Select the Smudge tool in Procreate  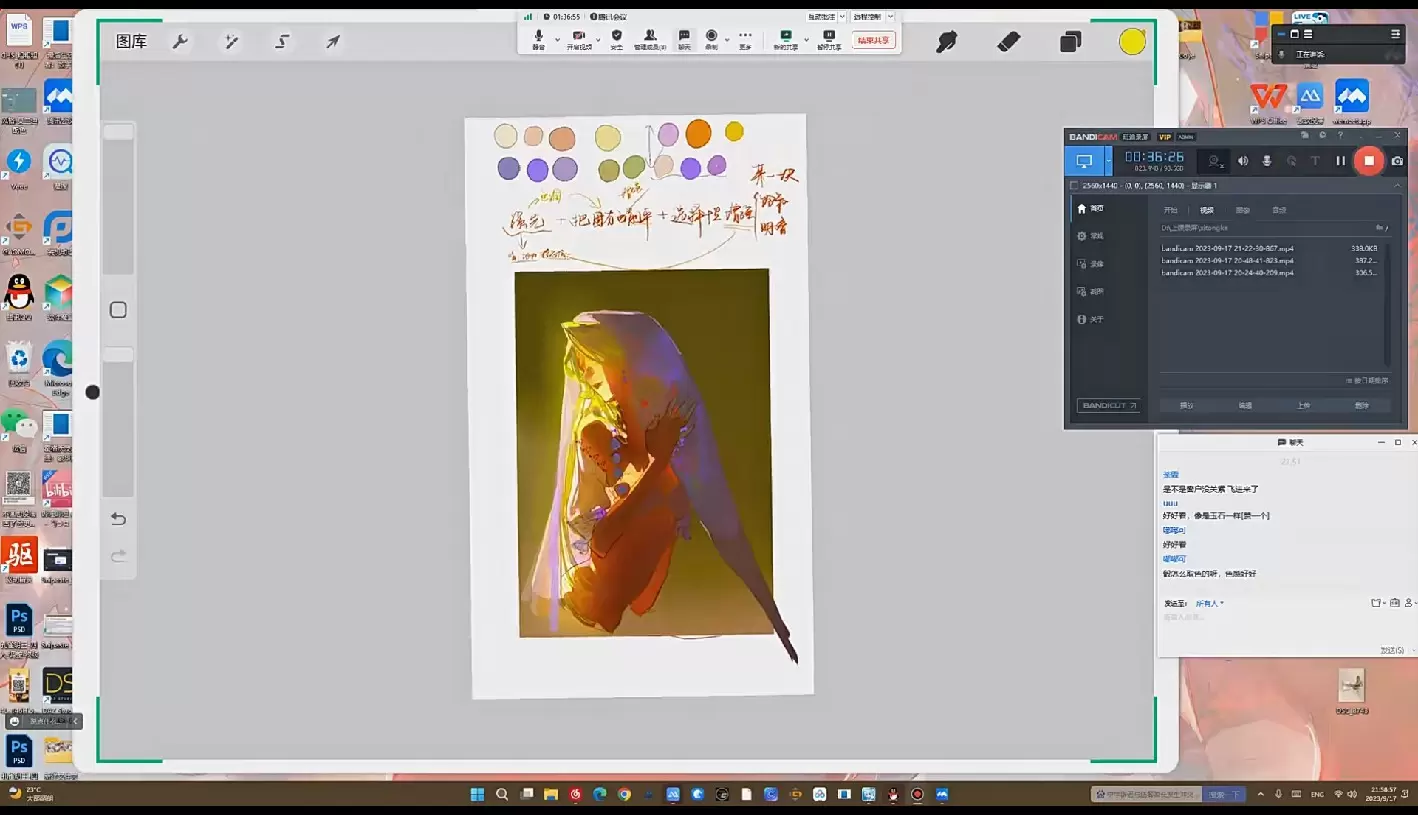(946, 41)
